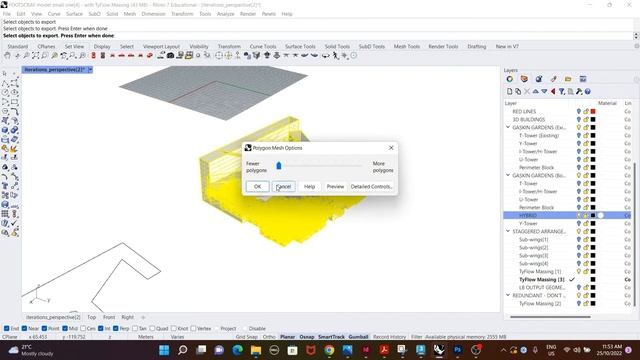Click the blue Help icon in Layers toolbar
This screenshot has width=640, height=360.
588,91
